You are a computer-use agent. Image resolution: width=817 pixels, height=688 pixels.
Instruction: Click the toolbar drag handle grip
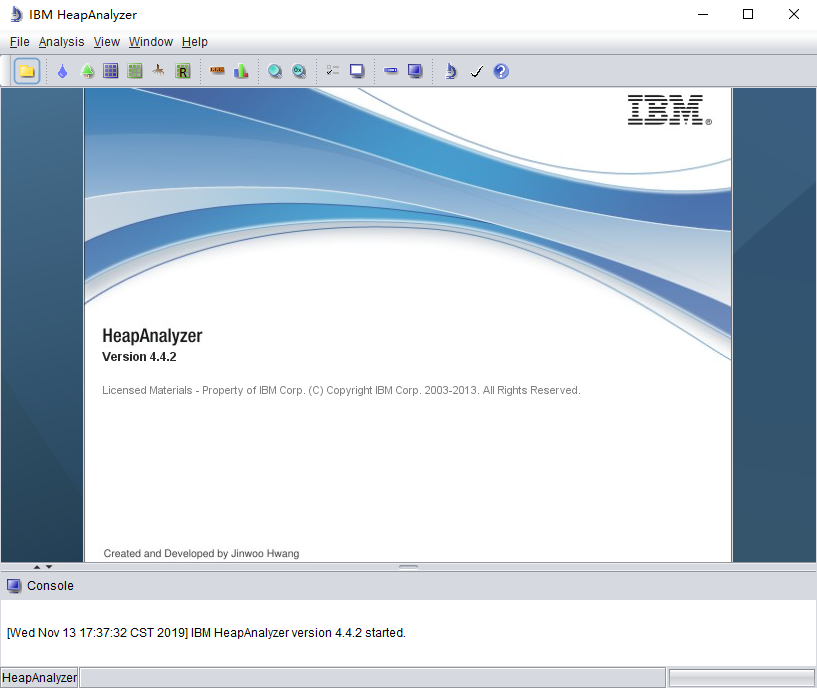tap(6, 71)
